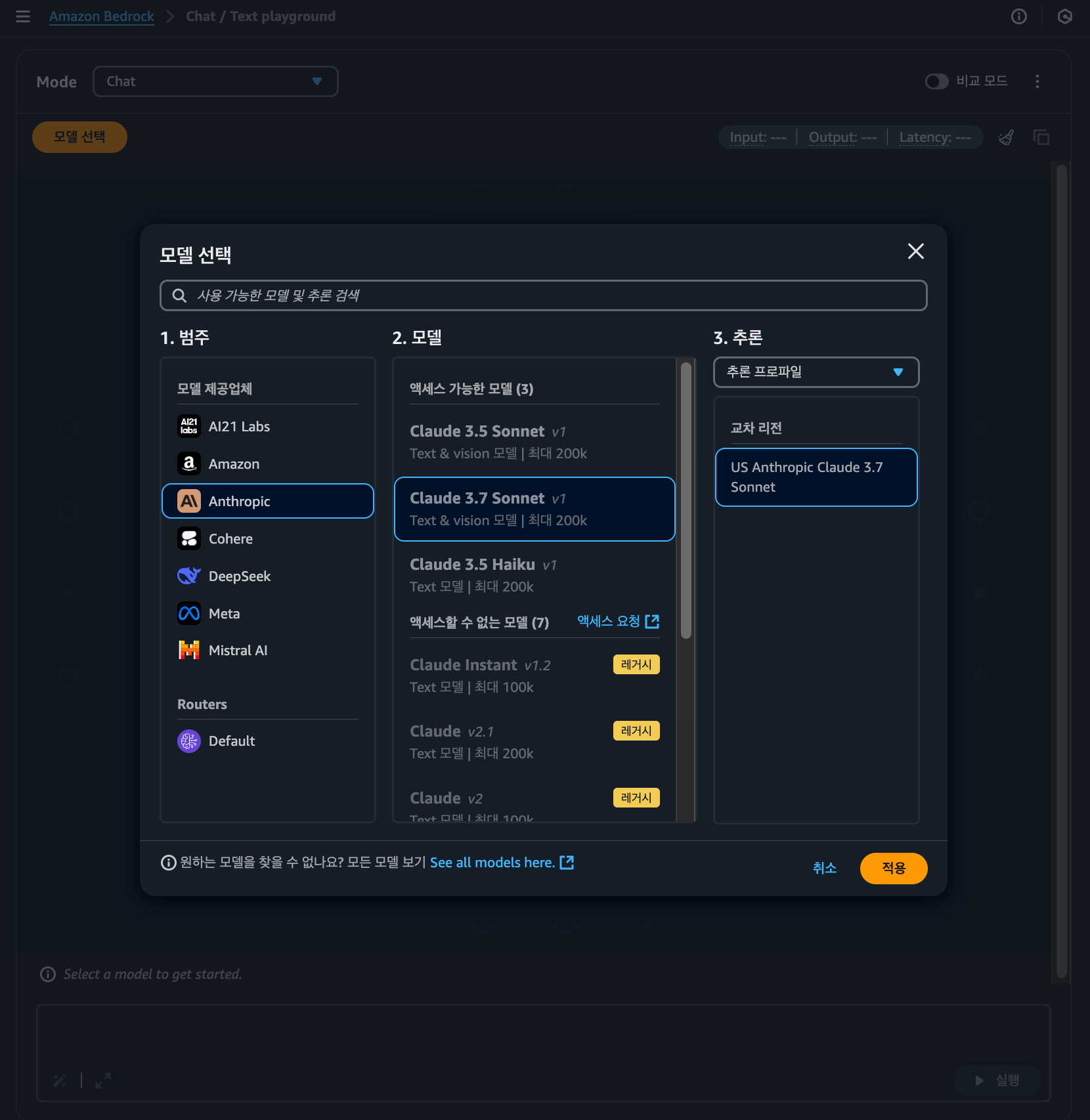Select Claude 3.7 Sonnet v1 model
This screenshot has width=1090, height=1120.
point(534,509)
